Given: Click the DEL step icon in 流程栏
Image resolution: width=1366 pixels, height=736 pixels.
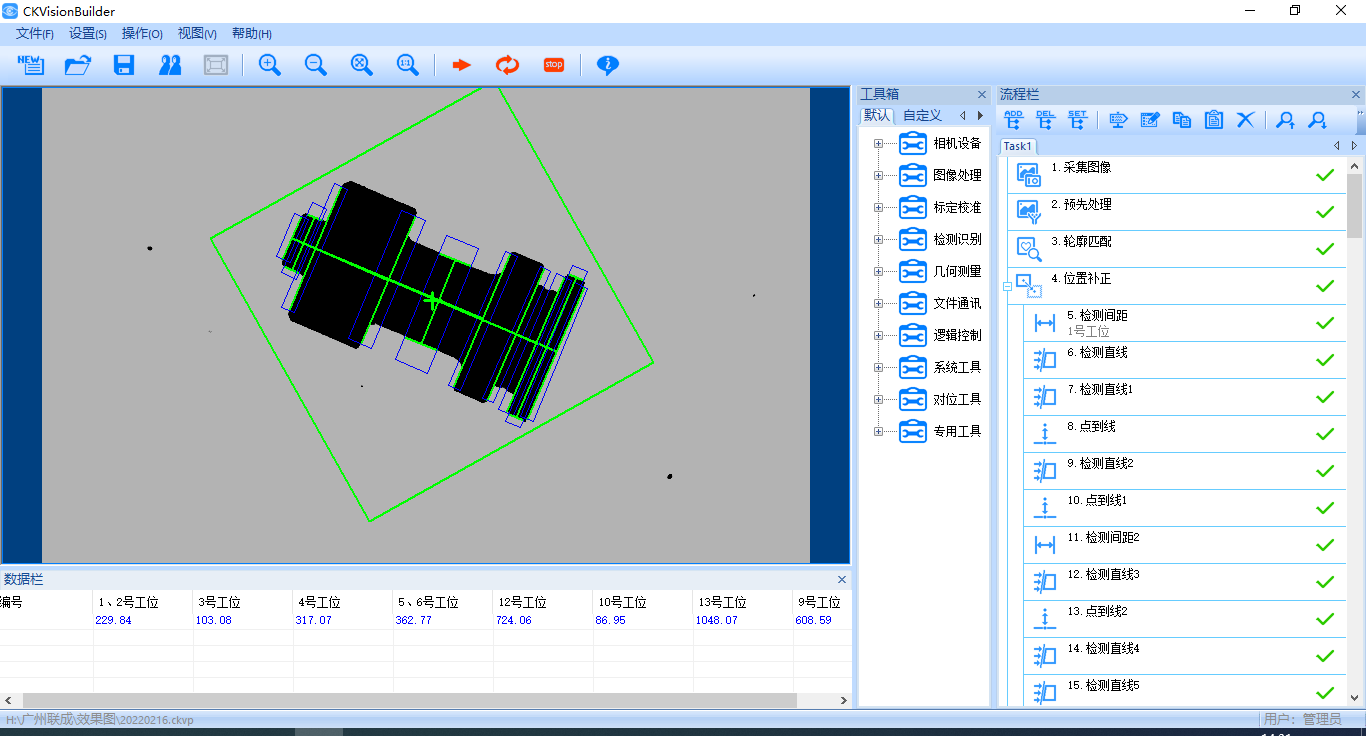Looking at the screenshot, I should pos(1045,120).
